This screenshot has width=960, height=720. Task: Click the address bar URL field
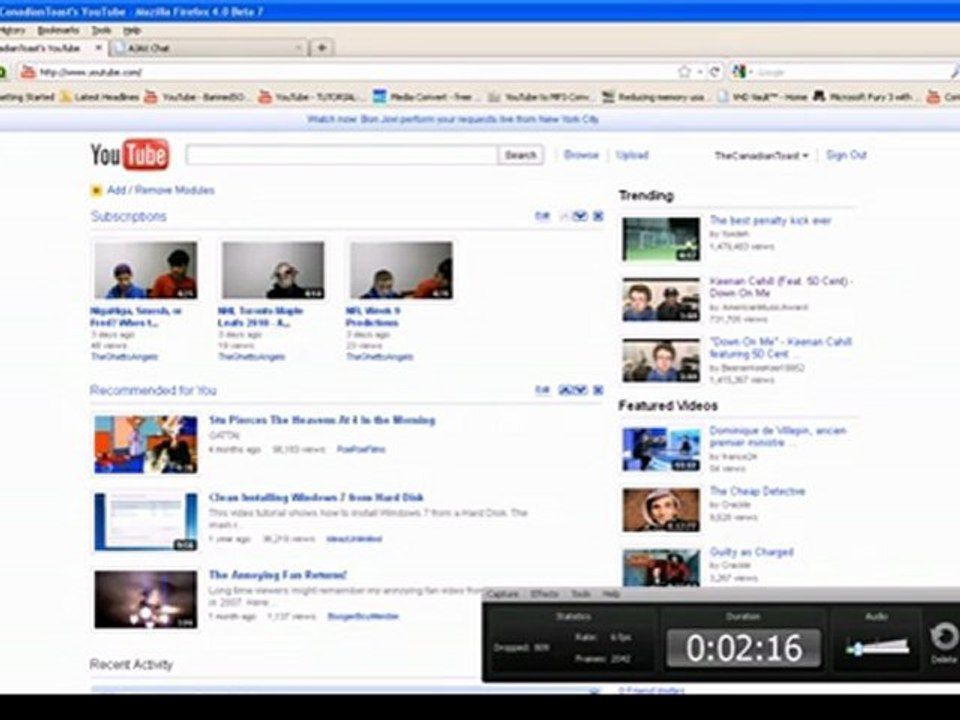(355, 72)
